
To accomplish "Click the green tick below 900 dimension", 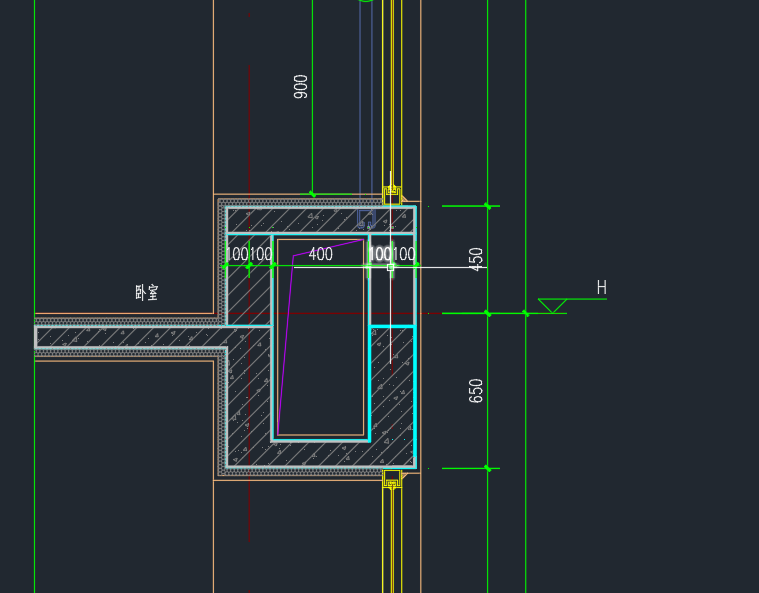I will click(x=312, y=194).
